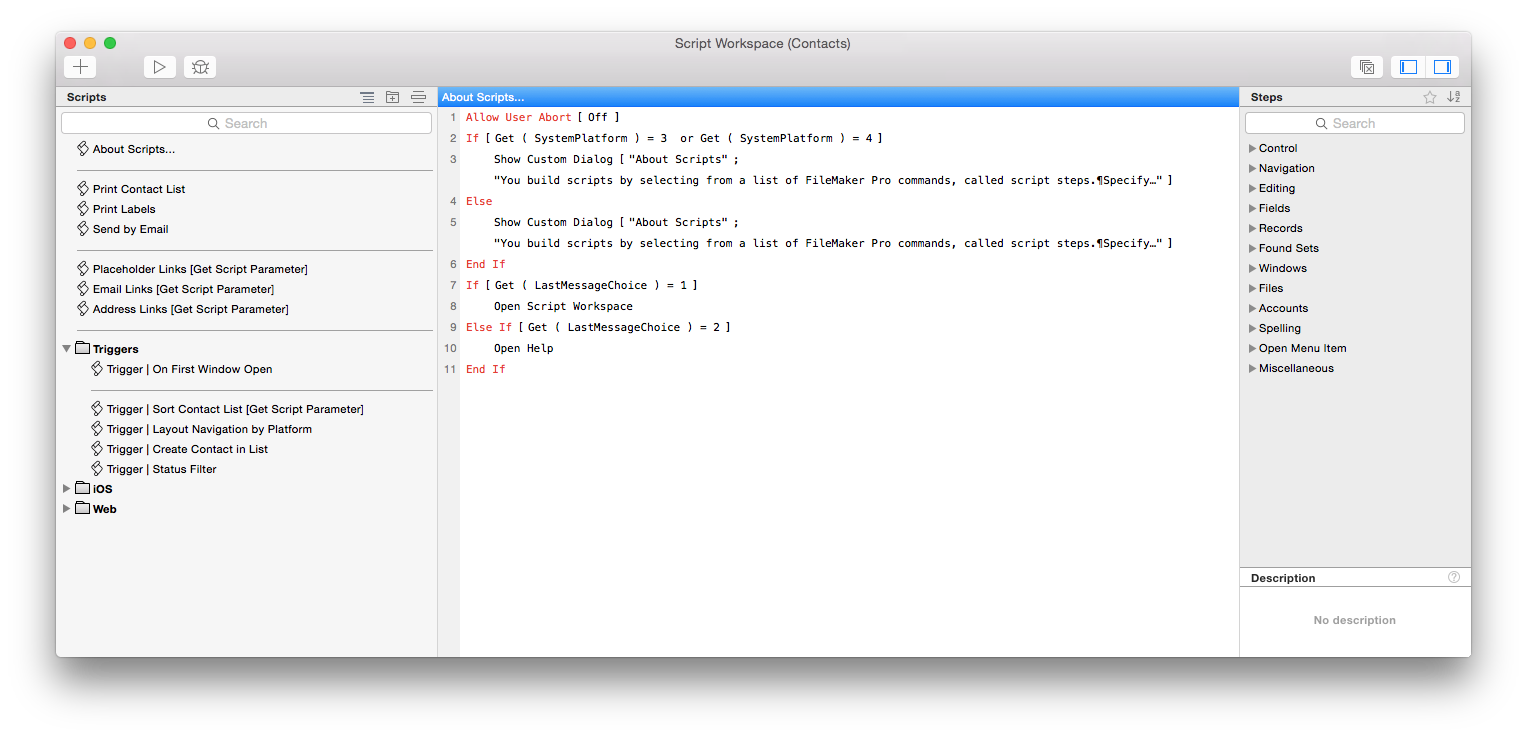The width and height of the screenshot is (1527, 737).
Task: Expand the iOS folder
Action: click(x=67, y=489)
